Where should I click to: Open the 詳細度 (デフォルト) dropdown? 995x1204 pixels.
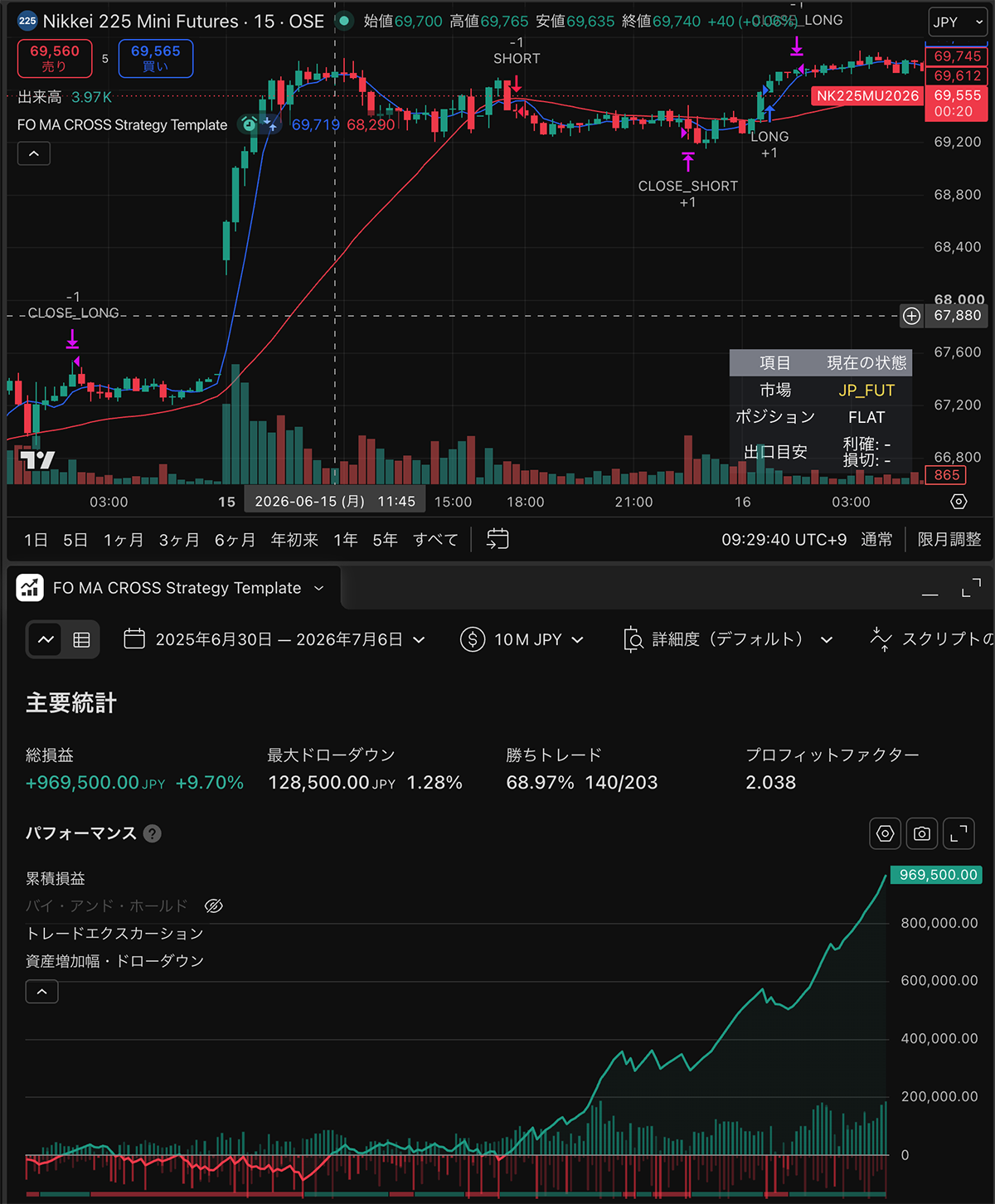point(728,639)
